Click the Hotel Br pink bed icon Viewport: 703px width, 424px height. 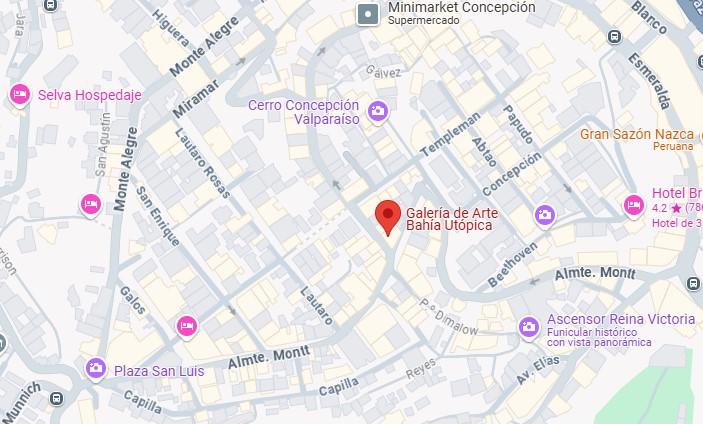click(634, 206)
